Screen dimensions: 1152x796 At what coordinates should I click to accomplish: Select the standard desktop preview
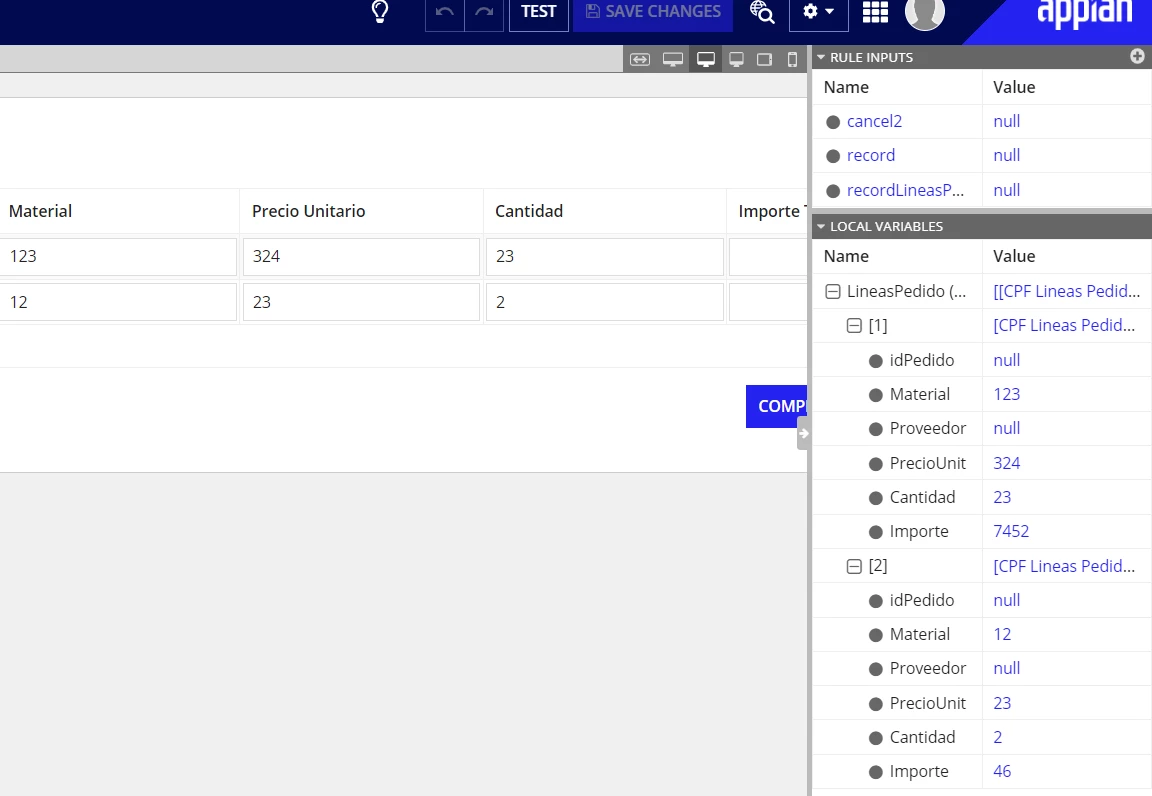pos(705,60)
